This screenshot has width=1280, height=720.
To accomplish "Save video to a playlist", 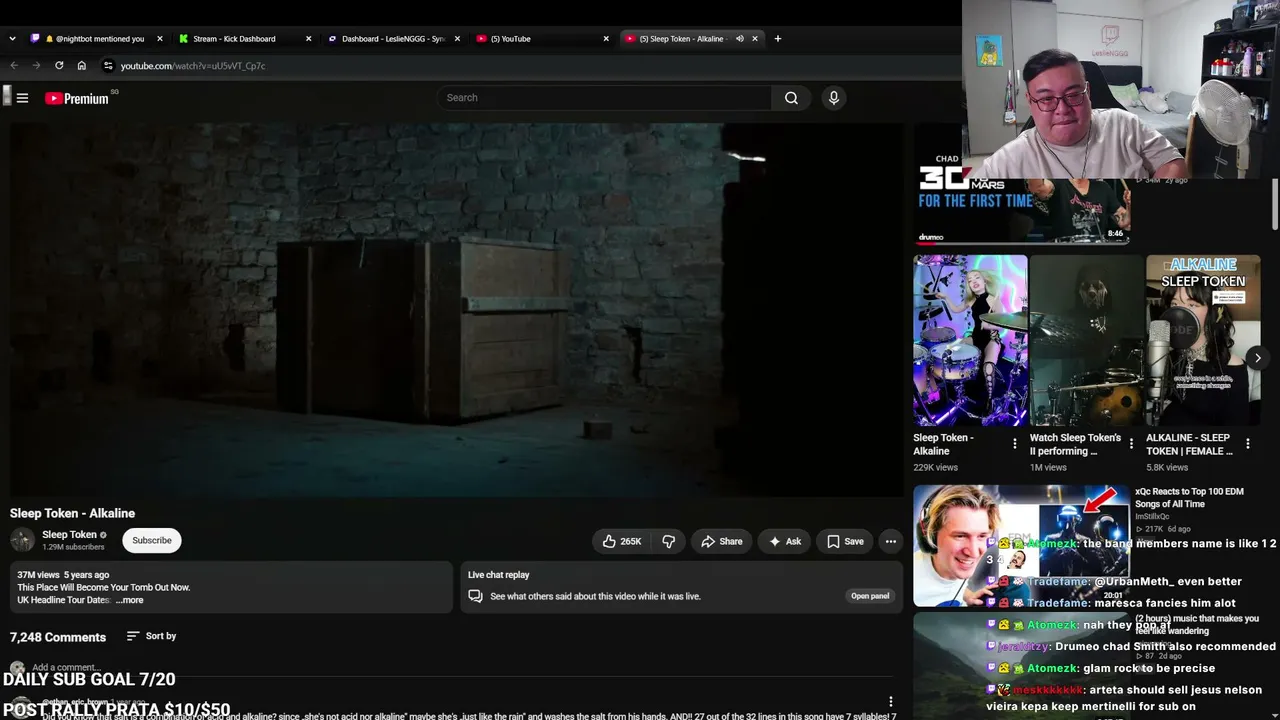I will [x=845, y=541].
